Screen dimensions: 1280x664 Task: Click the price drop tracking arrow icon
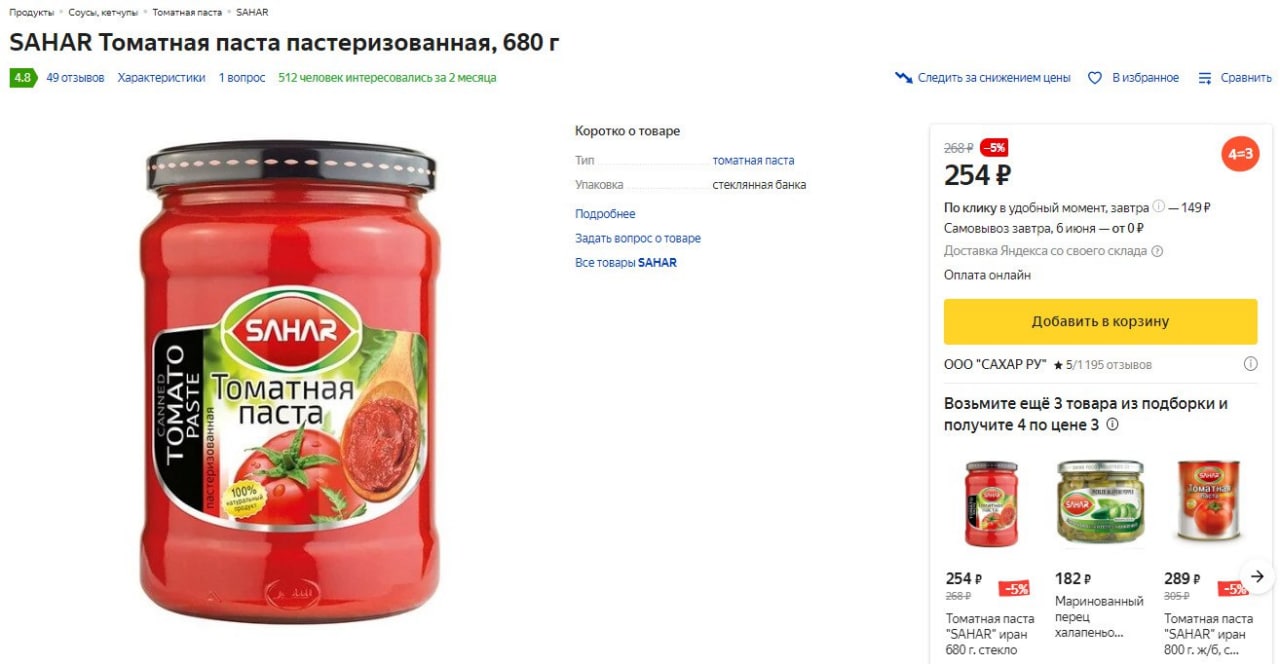(903, 78)
